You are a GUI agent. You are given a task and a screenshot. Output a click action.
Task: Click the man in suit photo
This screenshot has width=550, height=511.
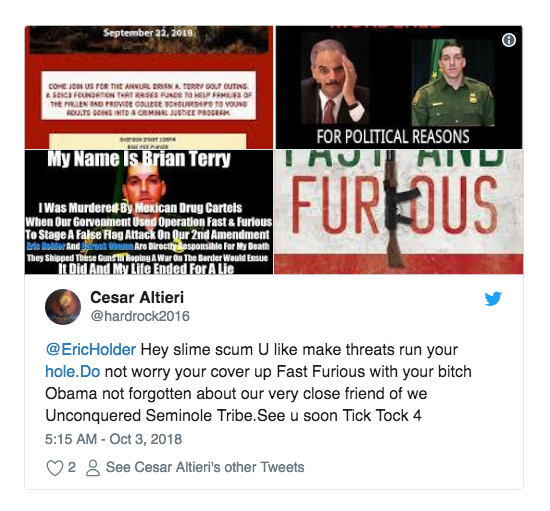(x=335, y=80)
